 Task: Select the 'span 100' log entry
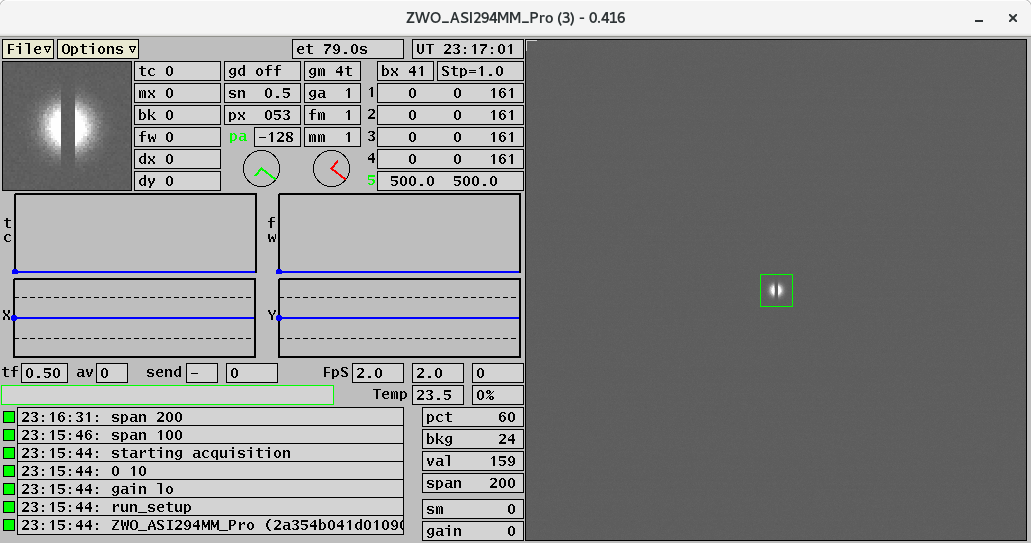click(211, 435)
